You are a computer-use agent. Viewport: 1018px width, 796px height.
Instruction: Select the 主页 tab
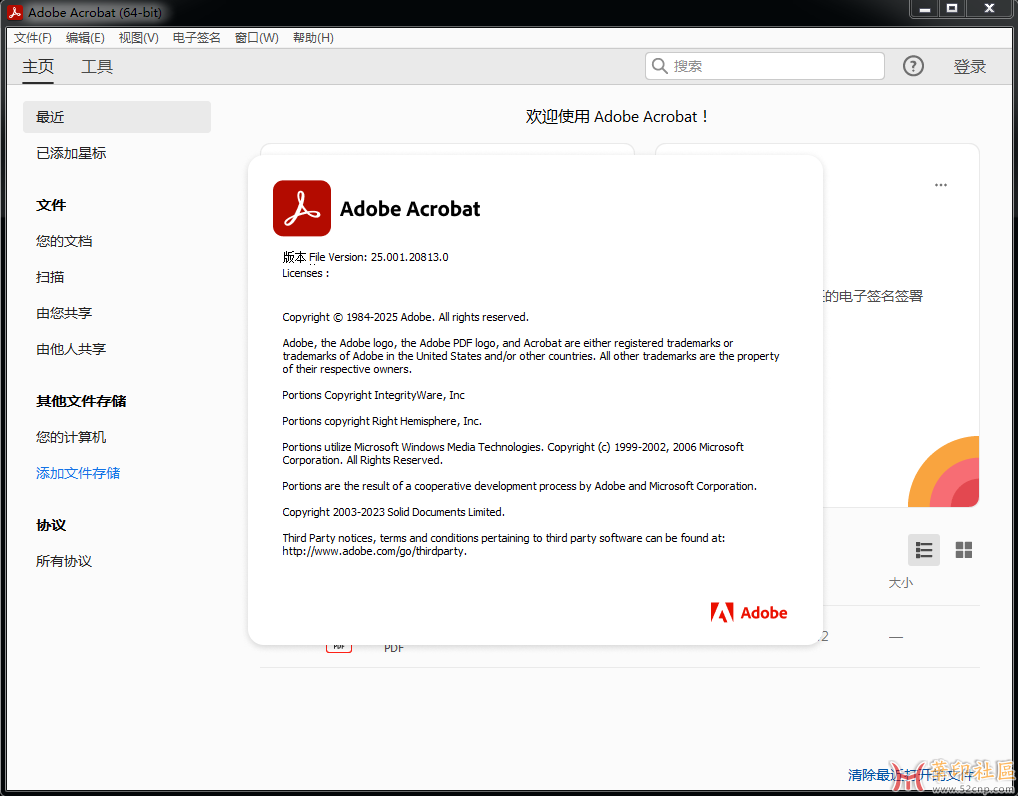pos(38,67)
